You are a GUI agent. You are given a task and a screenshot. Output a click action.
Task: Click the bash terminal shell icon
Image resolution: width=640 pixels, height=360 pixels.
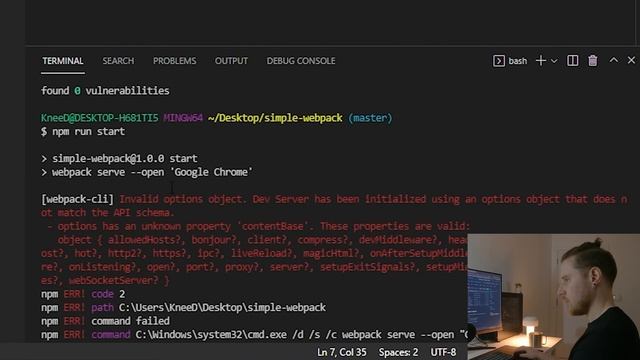tap(499, 61)
